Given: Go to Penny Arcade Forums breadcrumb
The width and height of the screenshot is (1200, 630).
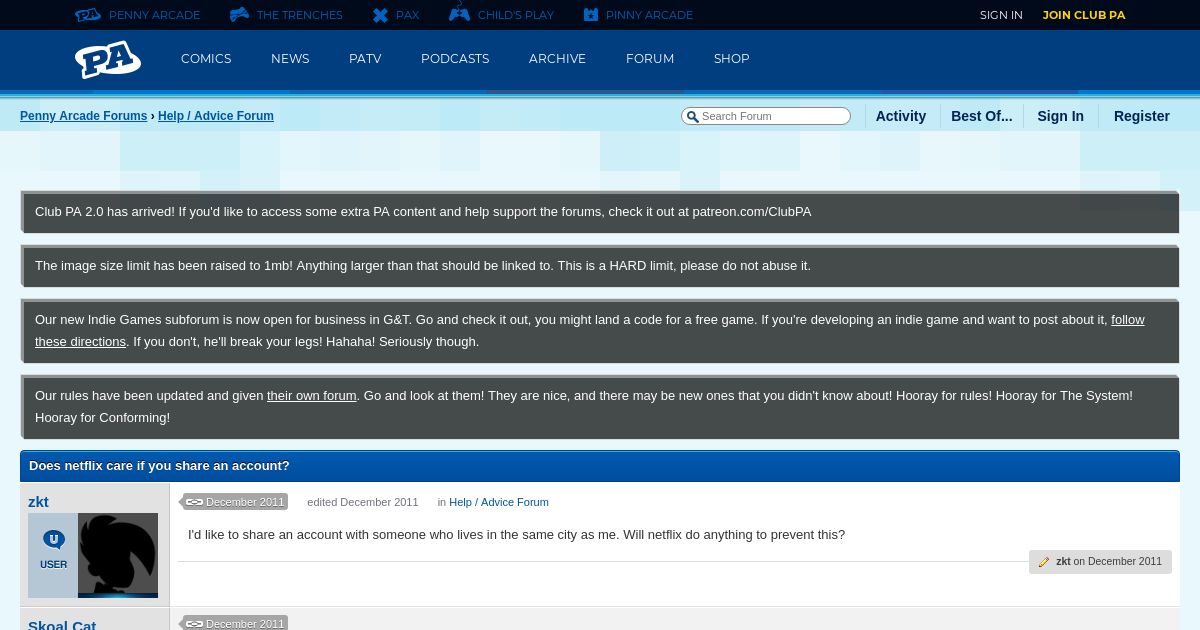Looking at the screenshot, I should coord(84,116).
